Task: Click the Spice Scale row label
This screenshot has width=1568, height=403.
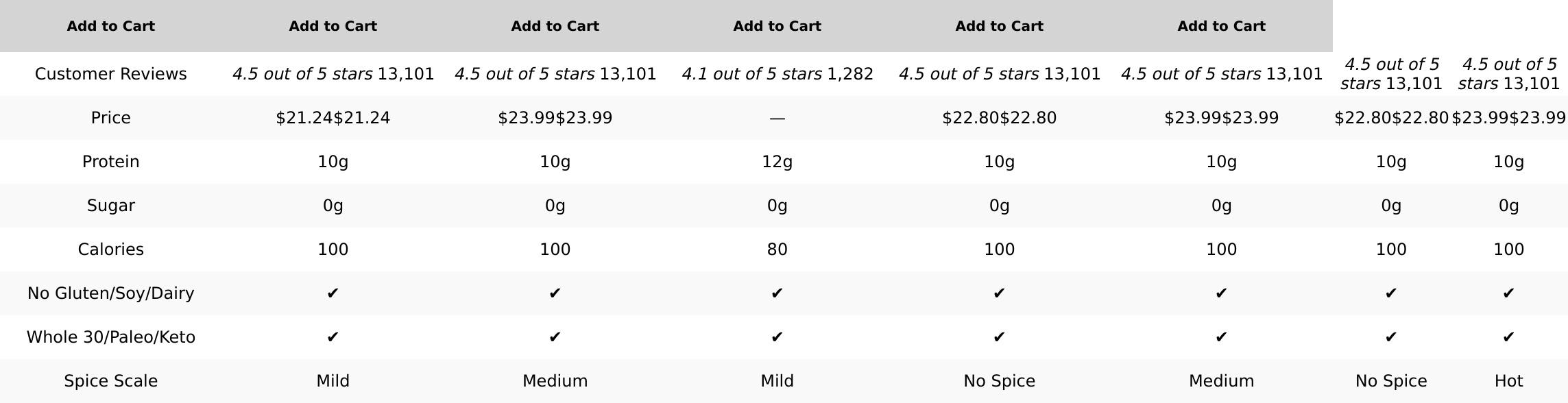Action: click(x=110, y=381)
